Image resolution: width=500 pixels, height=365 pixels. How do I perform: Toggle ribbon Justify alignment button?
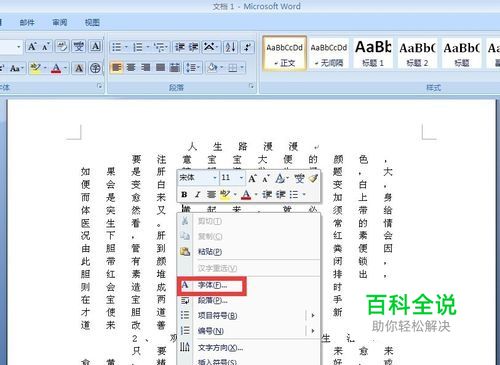click(x=160, y=68)
